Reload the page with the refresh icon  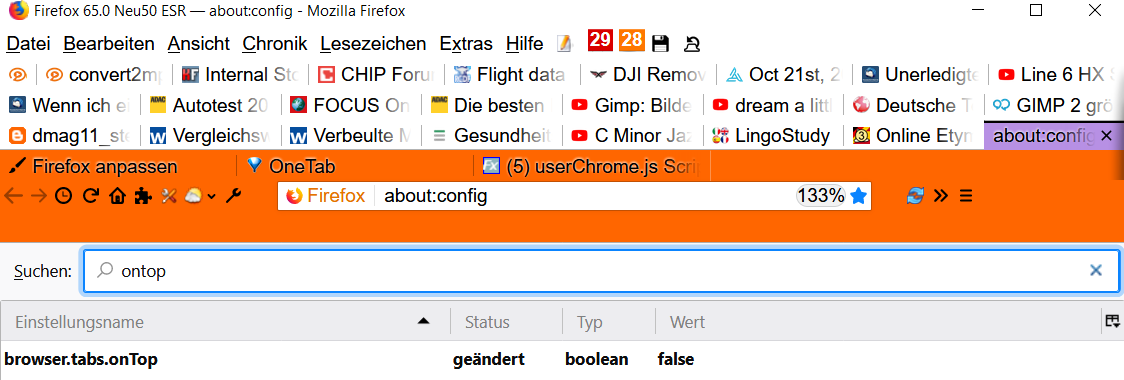[90, 196]
